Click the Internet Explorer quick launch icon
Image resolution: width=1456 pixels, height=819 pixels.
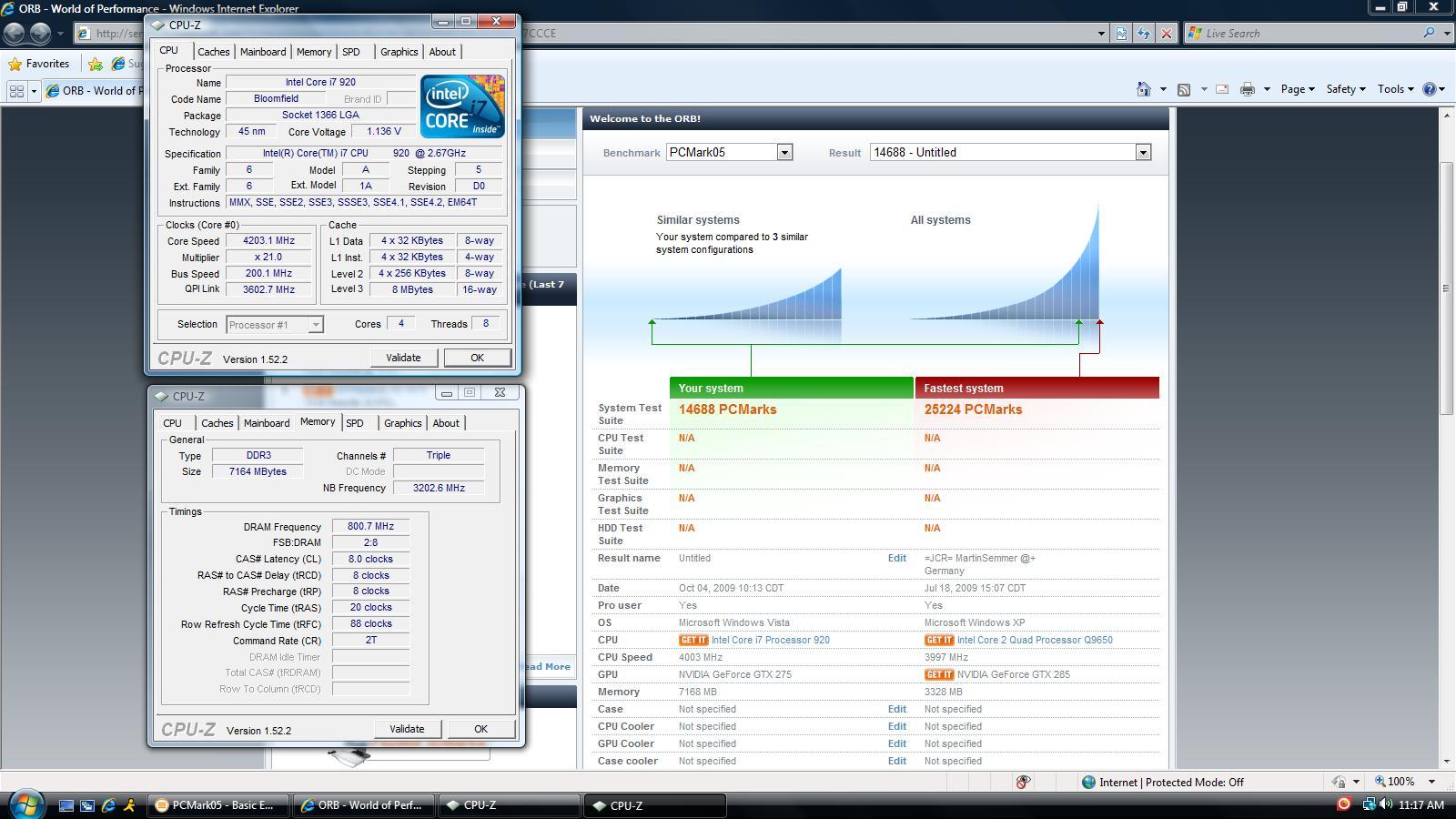(x=108, y=805)
